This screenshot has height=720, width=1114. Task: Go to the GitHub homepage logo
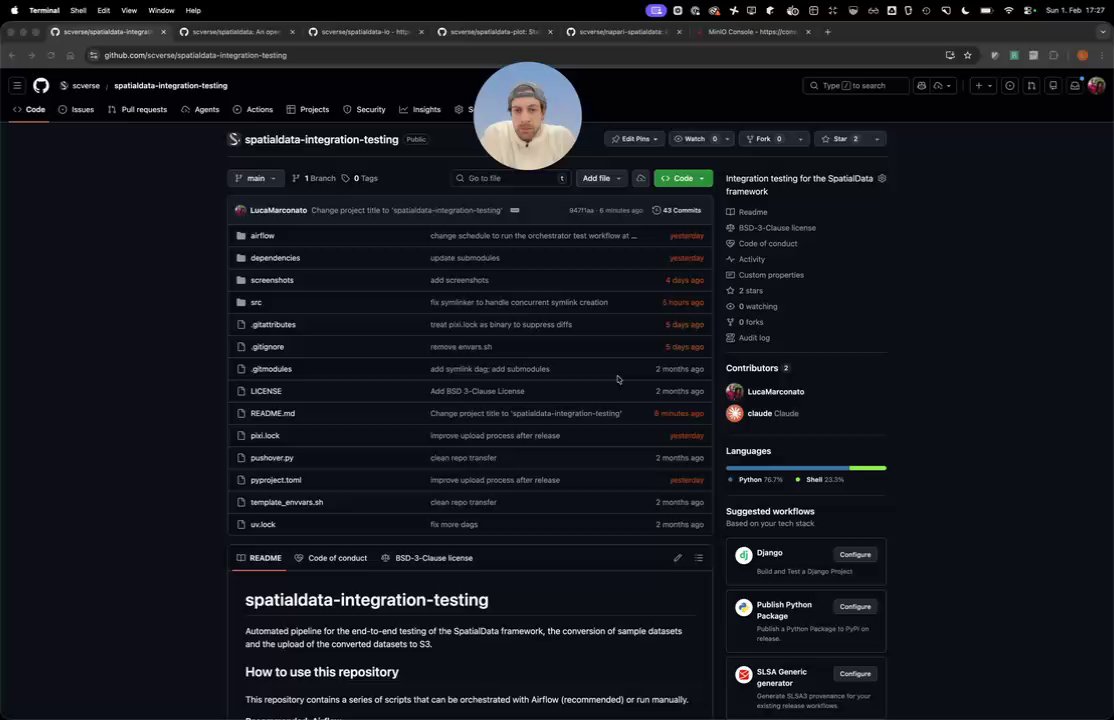point(41,85)
